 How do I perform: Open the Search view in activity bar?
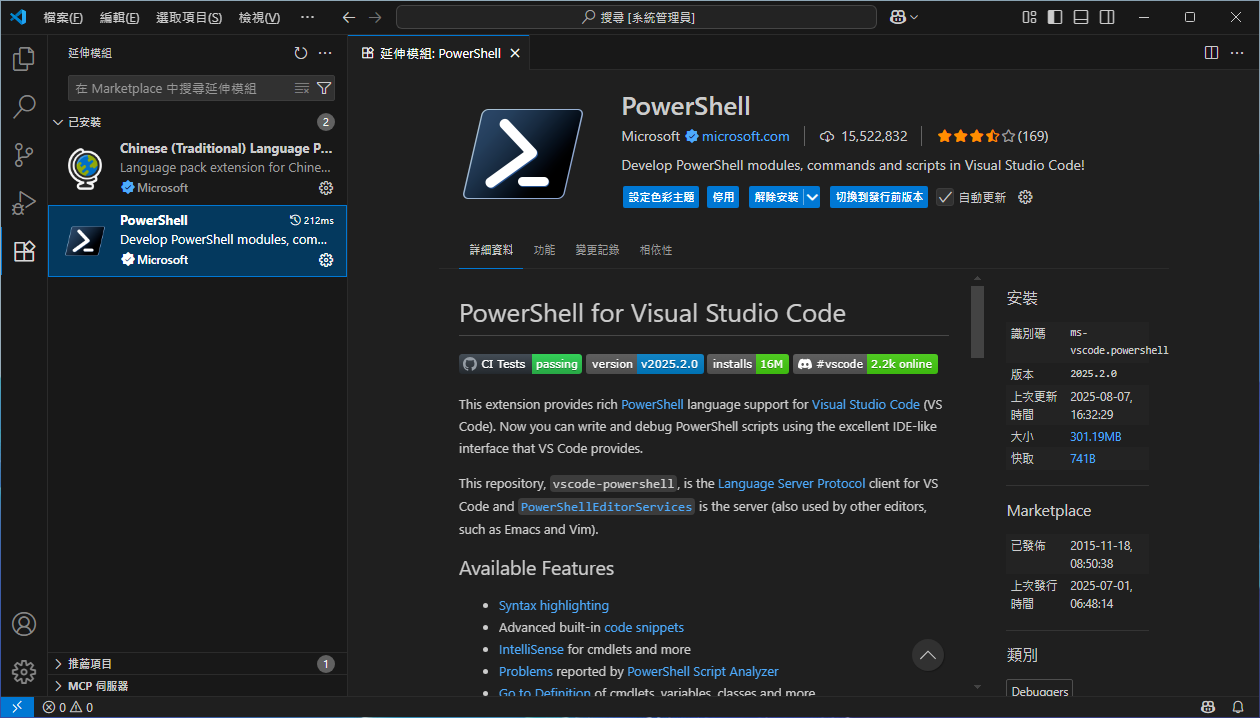24,106
